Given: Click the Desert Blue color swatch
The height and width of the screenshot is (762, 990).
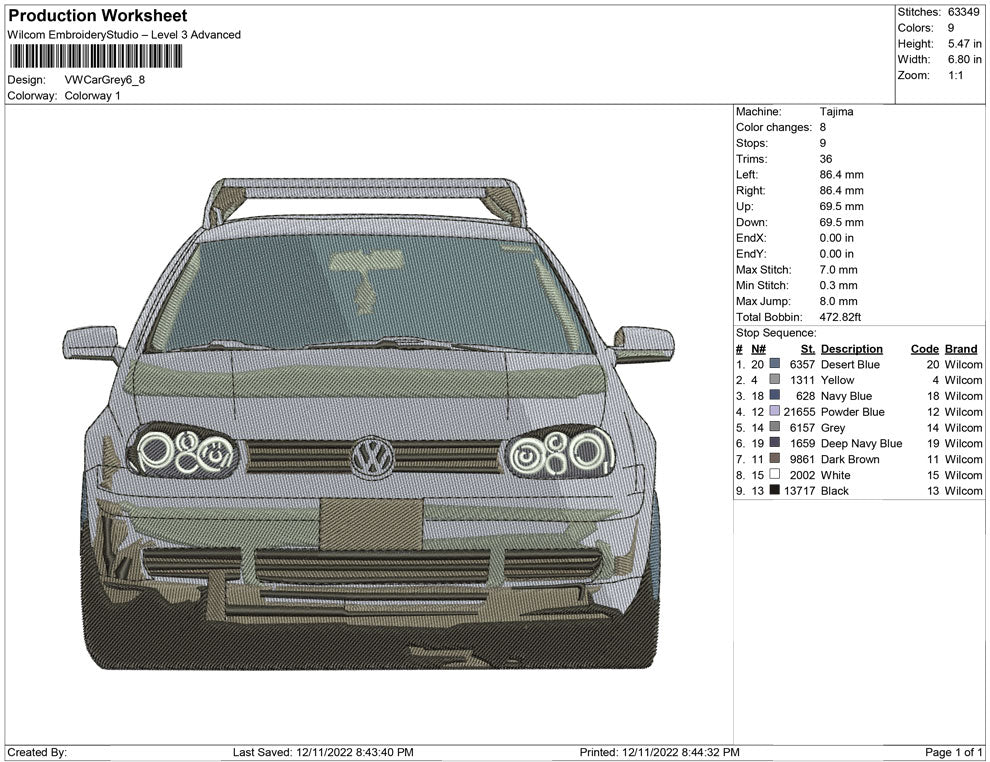Looking at the screenshot, I should (x=775, y=365).
